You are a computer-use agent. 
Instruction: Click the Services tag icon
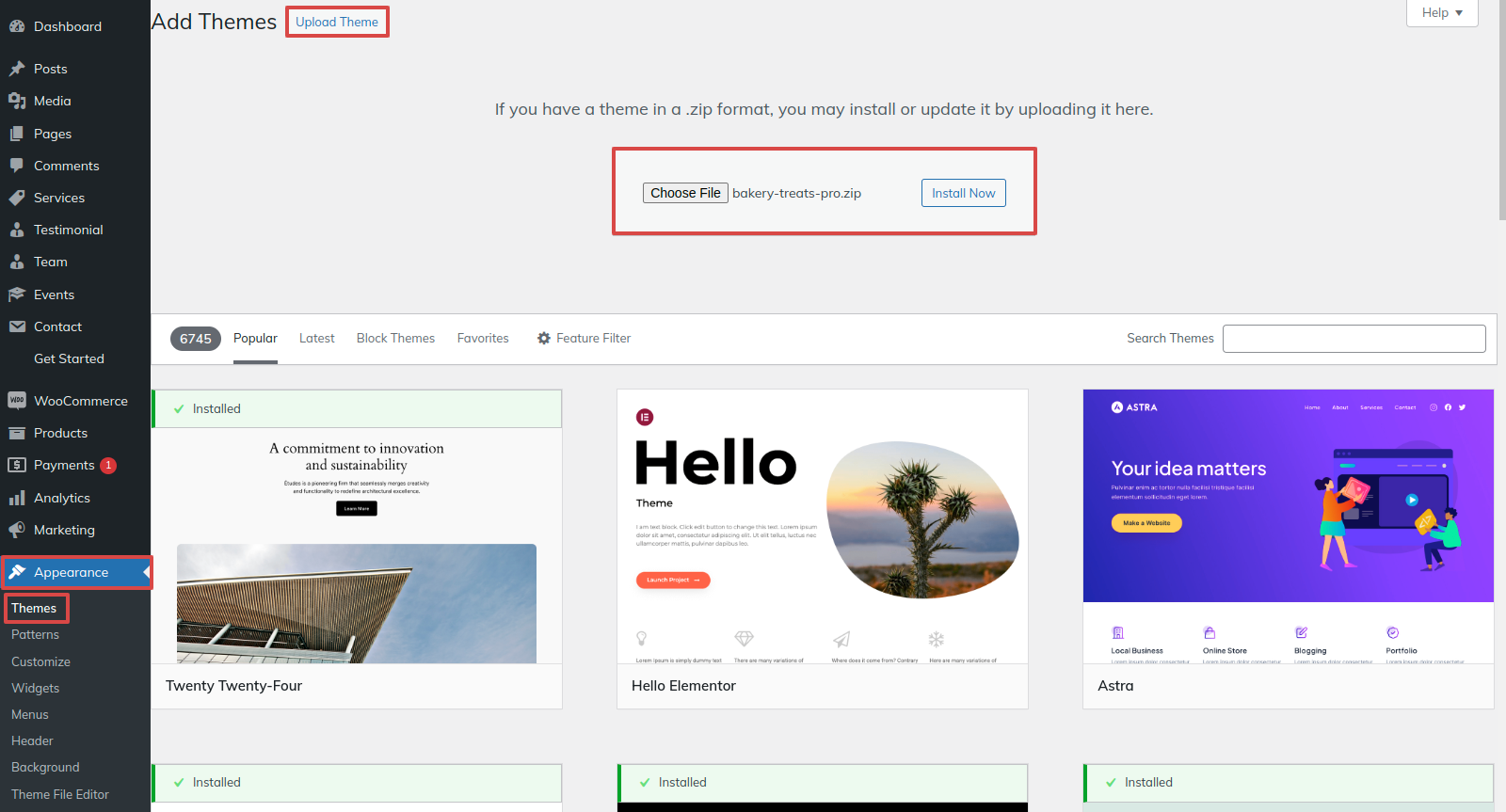(x=17, y=198)
